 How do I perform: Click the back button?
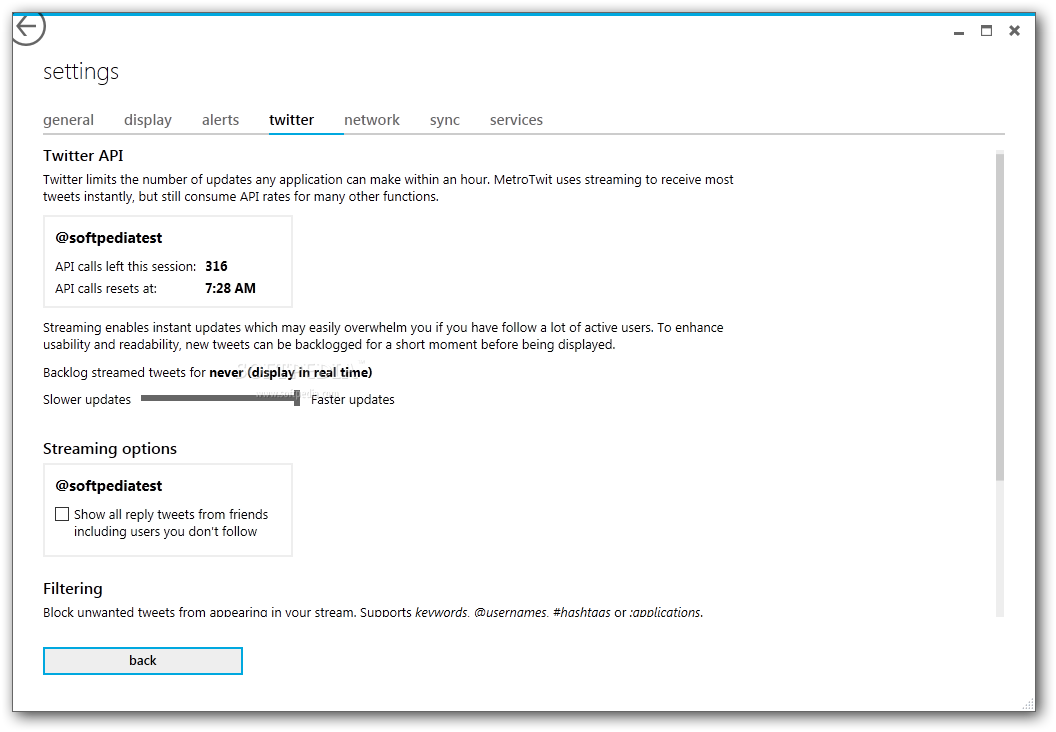(143, 661)
